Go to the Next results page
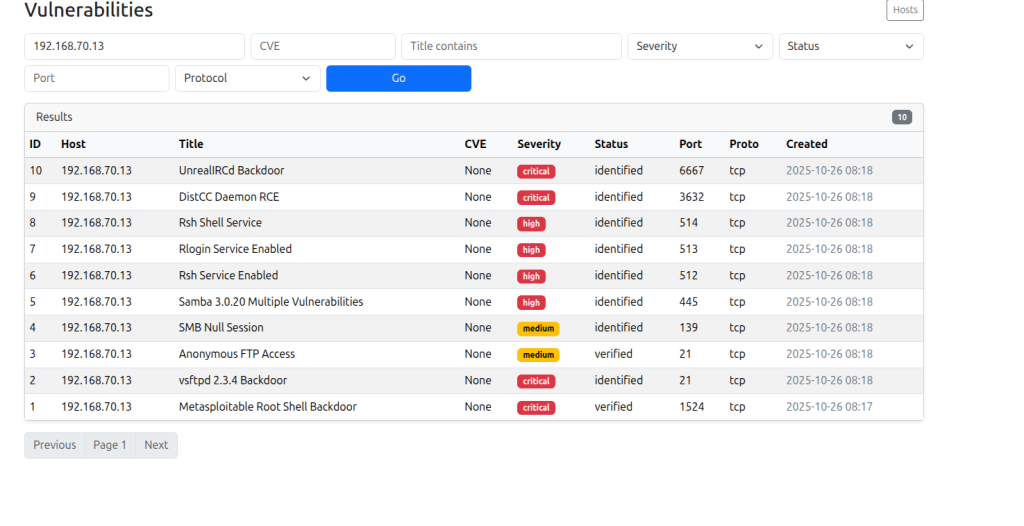This screenshot has width=1024, height=526. tap(156, 445)
